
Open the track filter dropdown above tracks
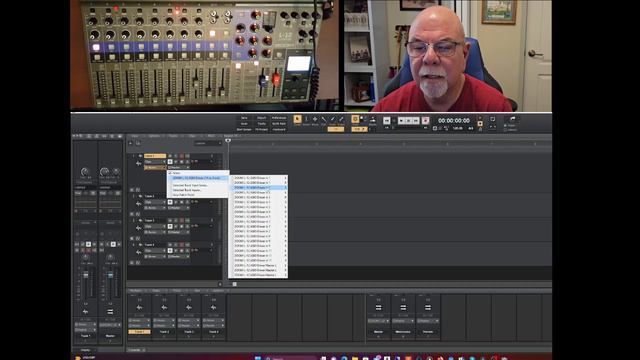tap(208, 143)
